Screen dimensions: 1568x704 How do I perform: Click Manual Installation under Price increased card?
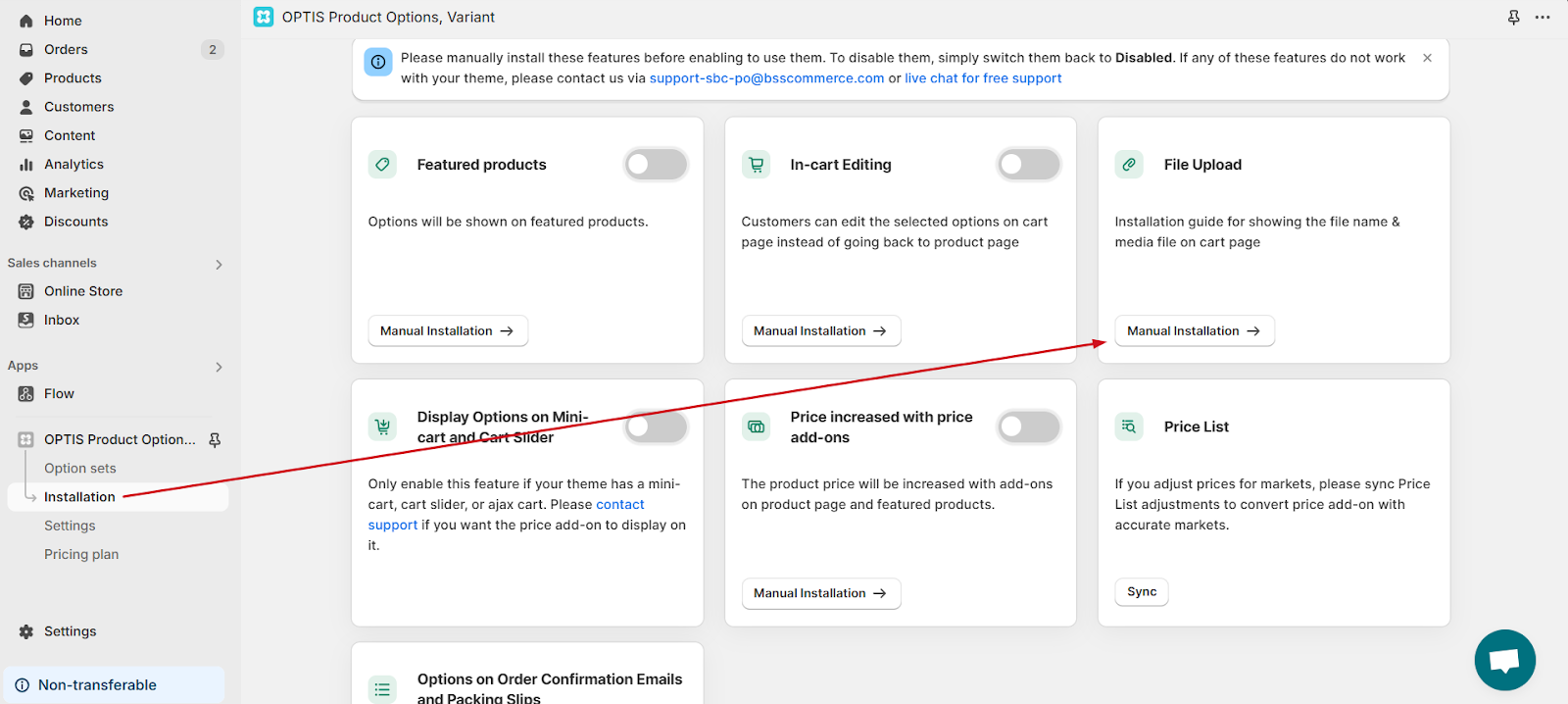tap(821, 593)
